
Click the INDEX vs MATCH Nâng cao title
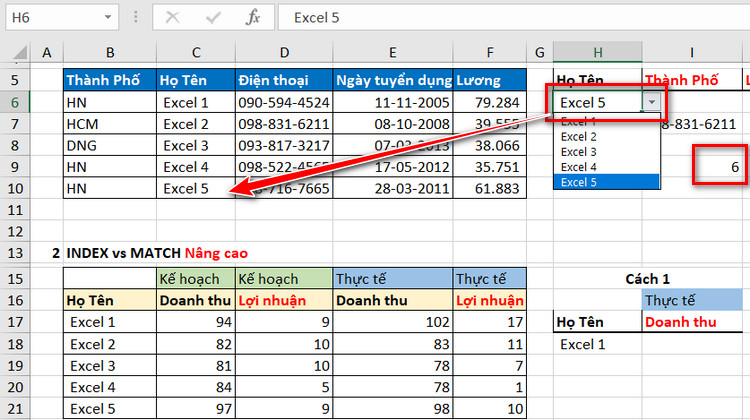pos(157,253)
